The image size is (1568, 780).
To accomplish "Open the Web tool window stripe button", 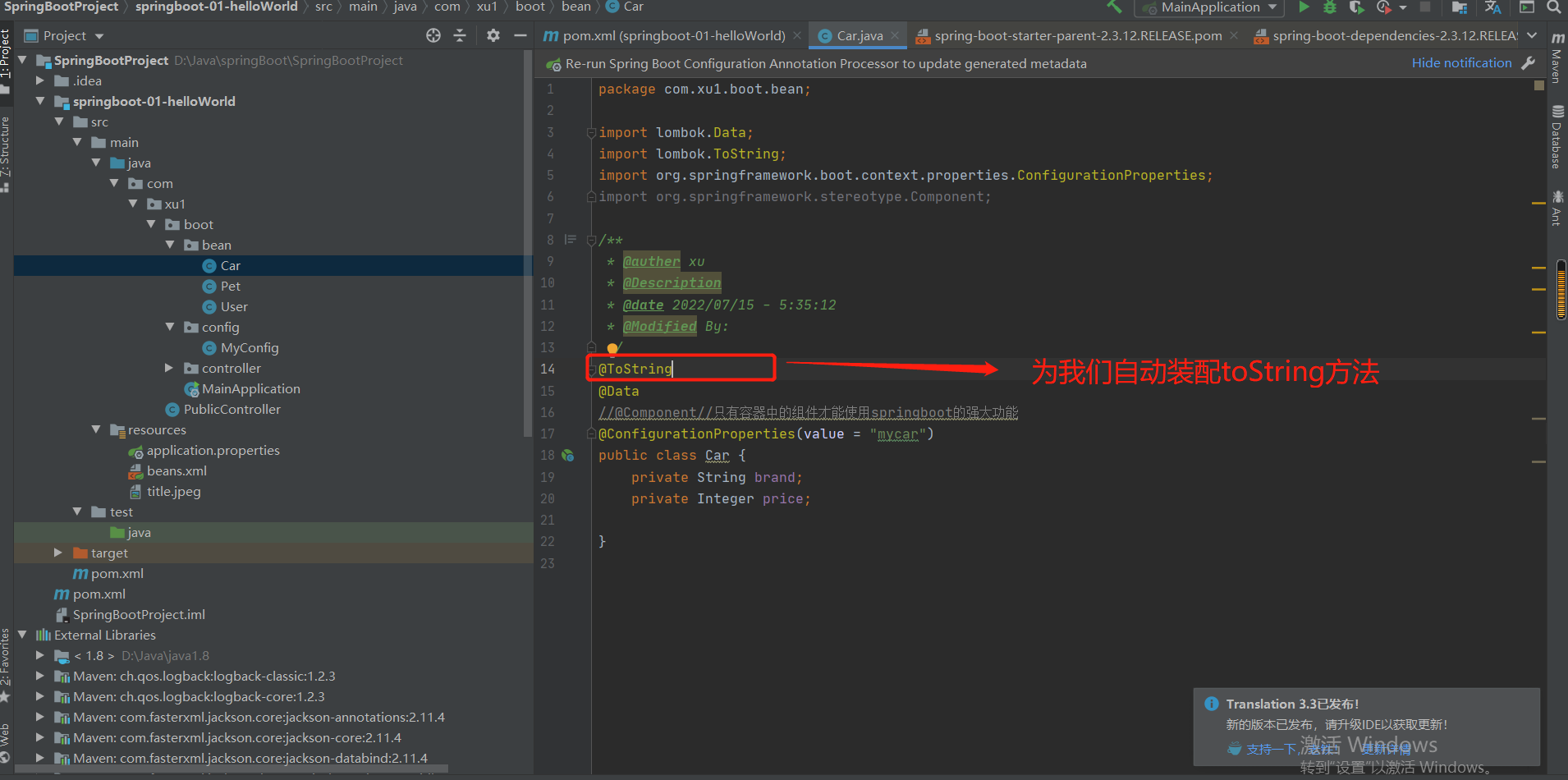I will coord(6,743).
